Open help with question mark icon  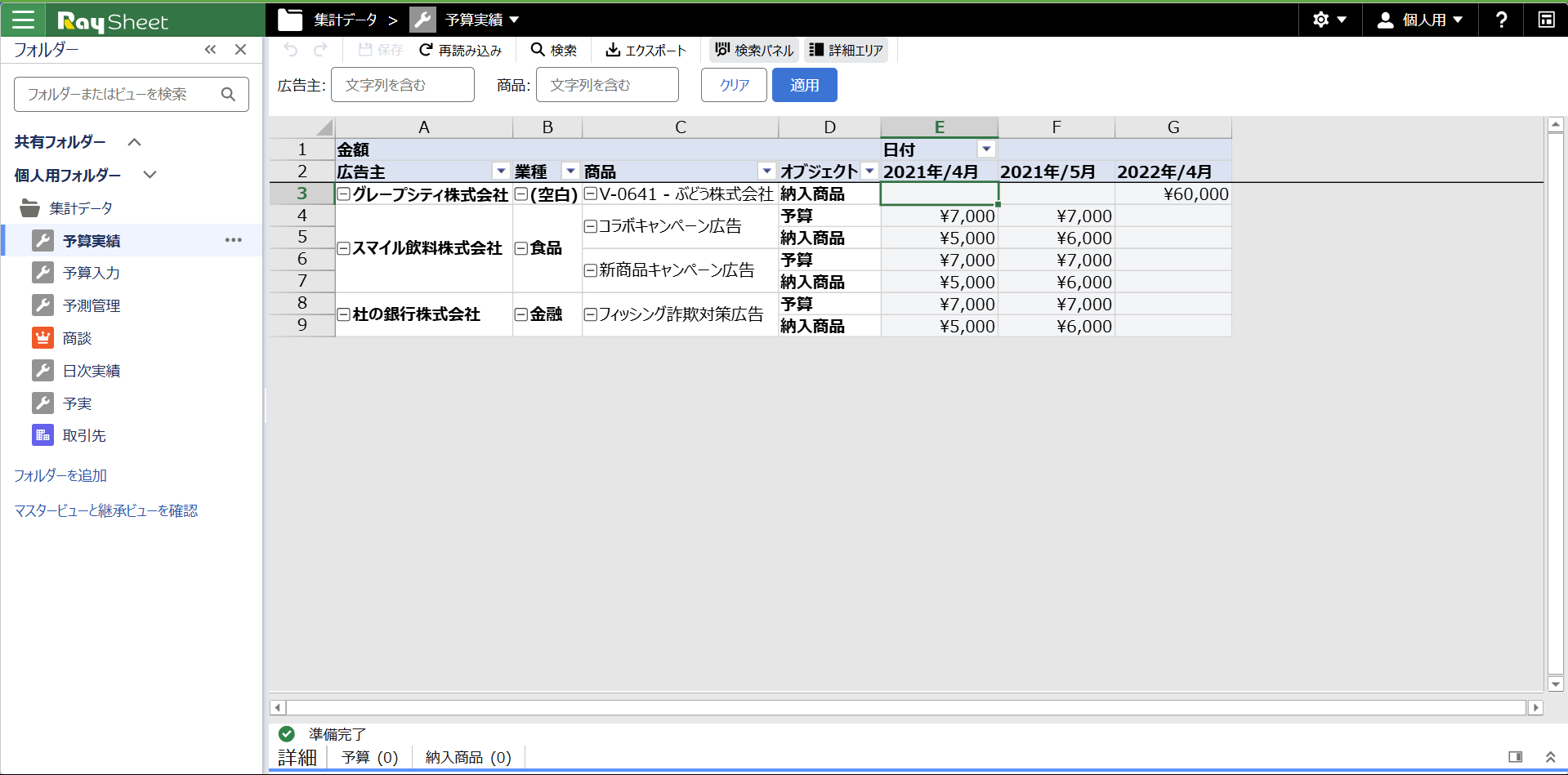[x=1501, y=20]
